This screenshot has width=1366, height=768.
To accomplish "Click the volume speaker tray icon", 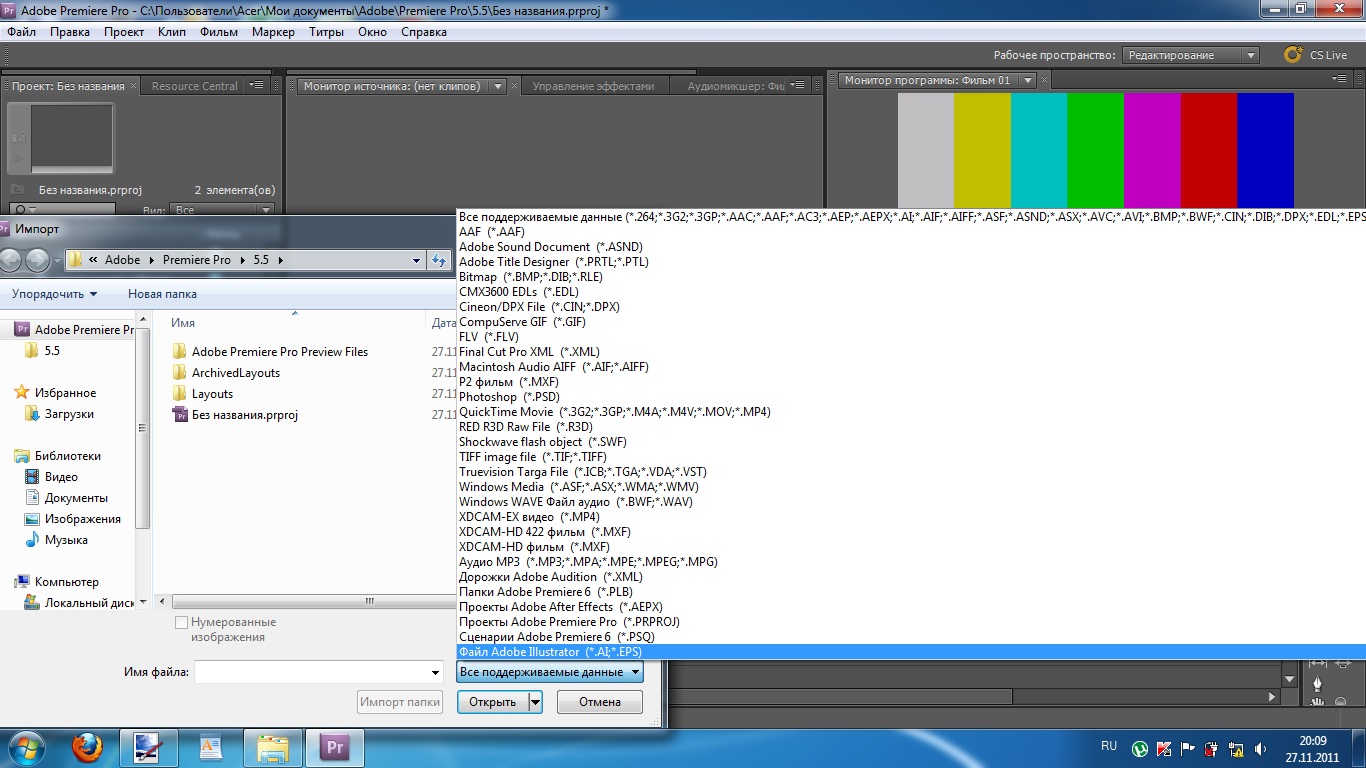I will 1260,748.
